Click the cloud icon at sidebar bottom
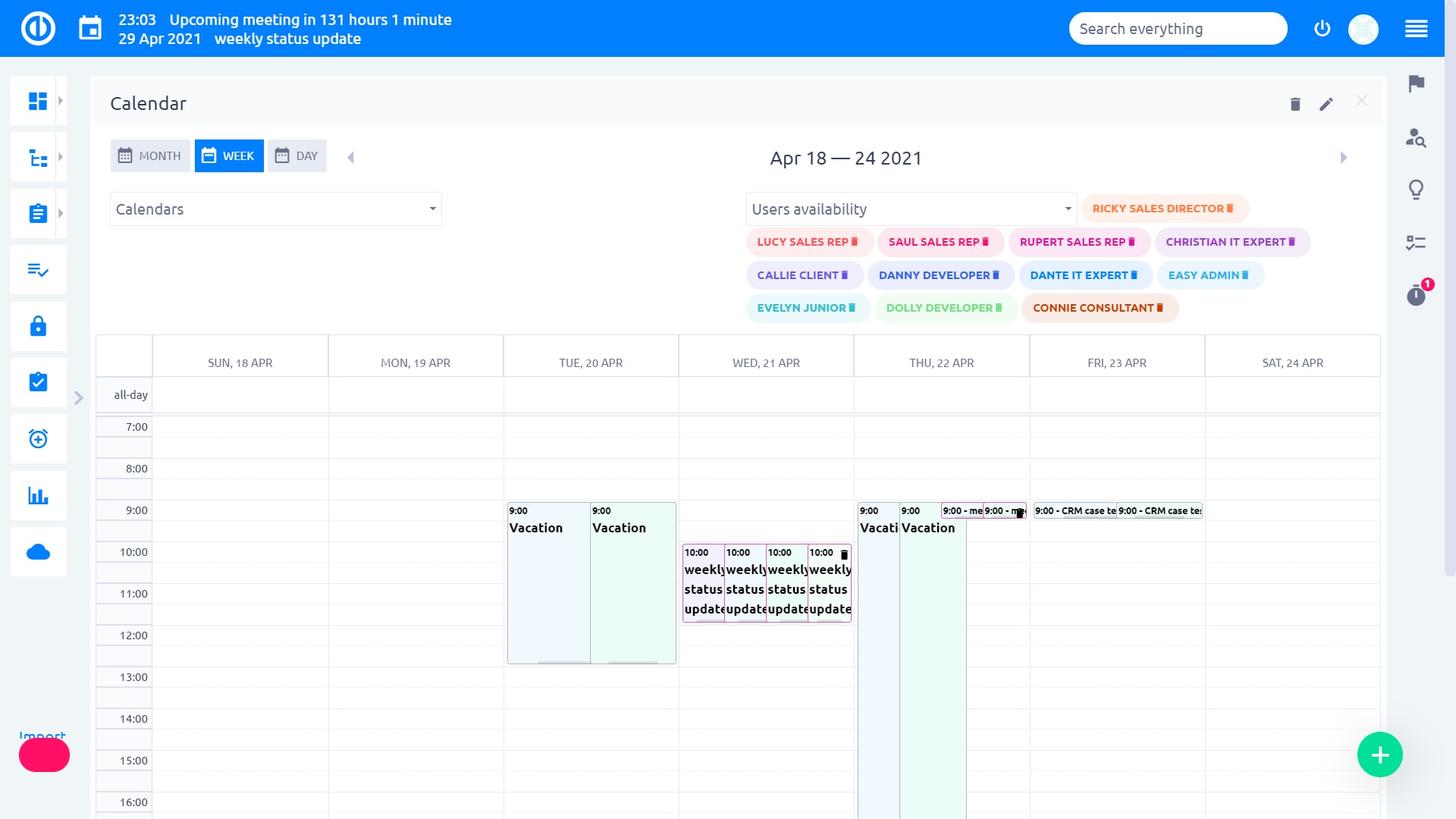This screenshot has width=1456, height=819. 38,551
